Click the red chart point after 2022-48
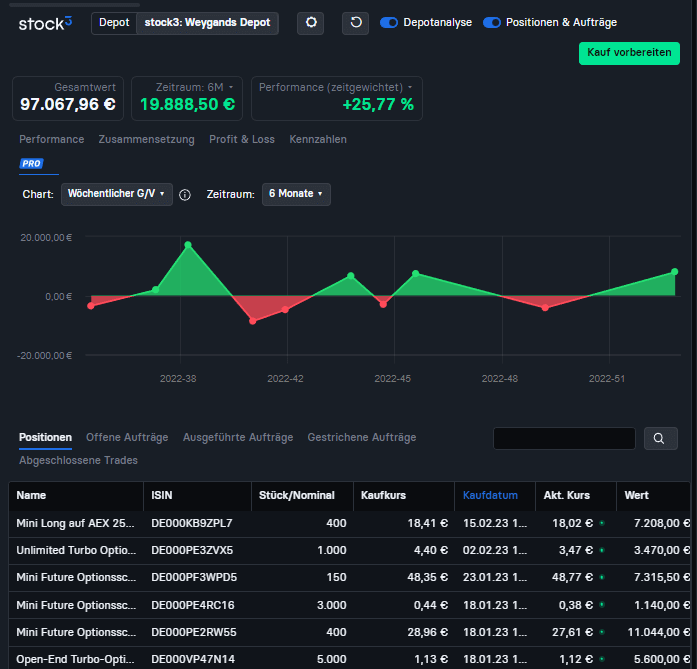The height and width of the screenshot is (669, 697). 545,308
